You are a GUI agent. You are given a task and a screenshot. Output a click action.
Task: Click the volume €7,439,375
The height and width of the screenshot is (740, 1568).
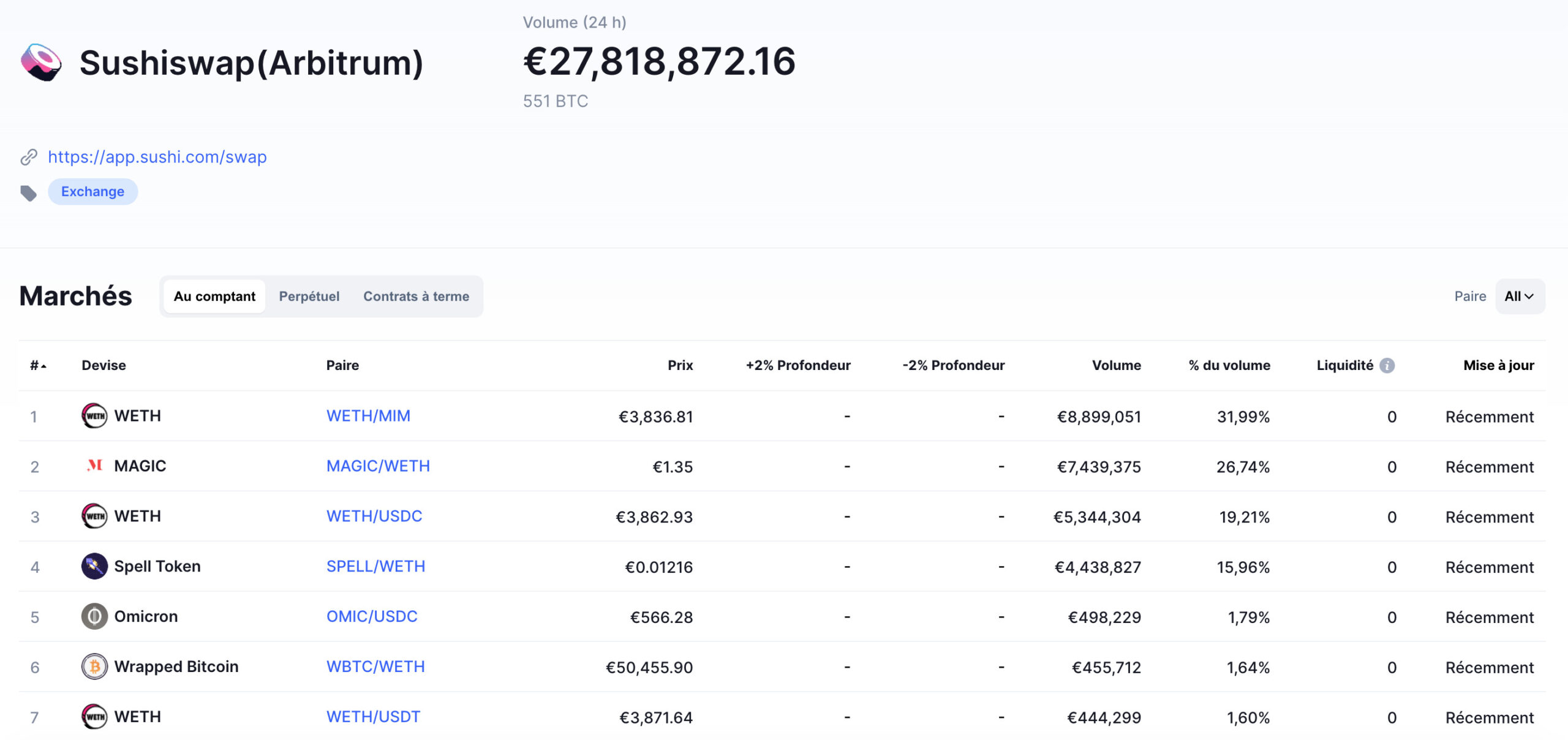pyautogui.click(x=1099, y=467)
